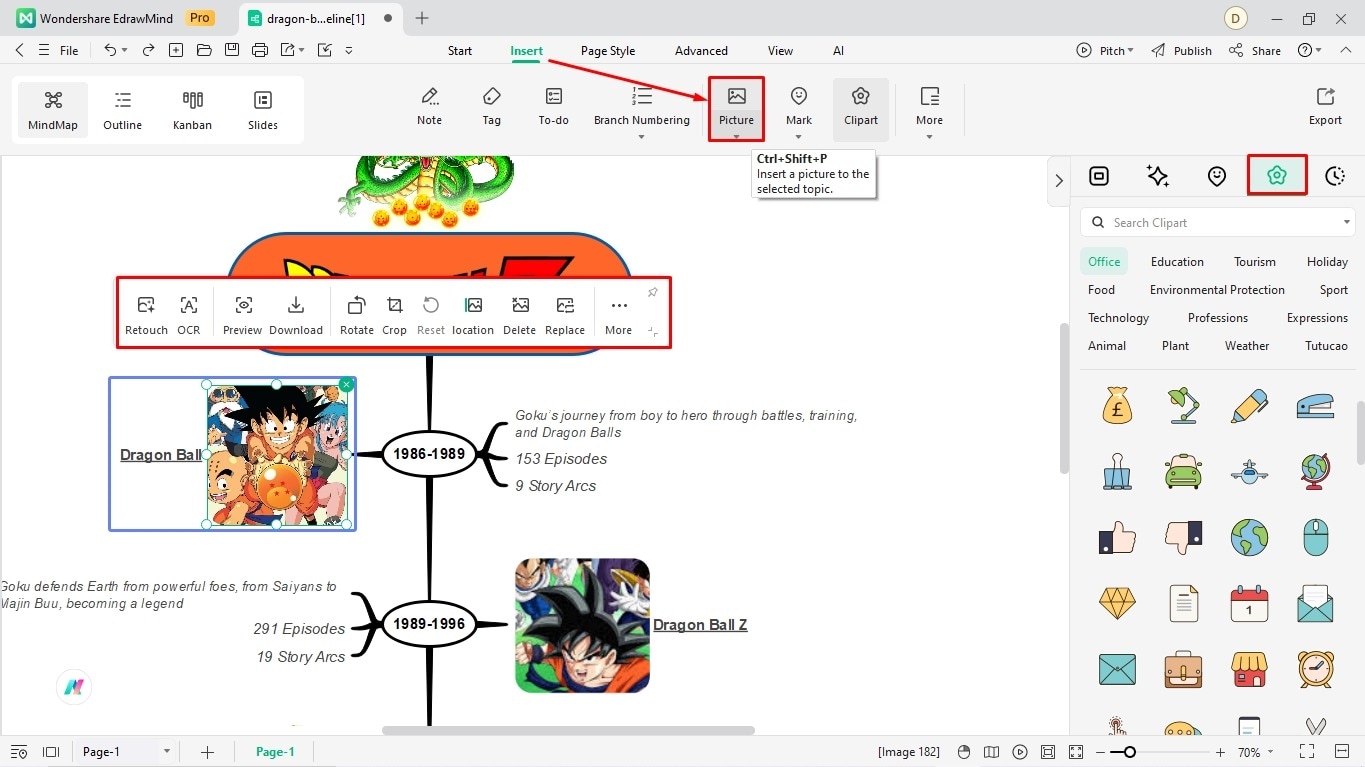Image resolution: width=1365 pixels, height=767 pixels.
Task: Toggle full screen mode icon
Action: [1306, 752]
